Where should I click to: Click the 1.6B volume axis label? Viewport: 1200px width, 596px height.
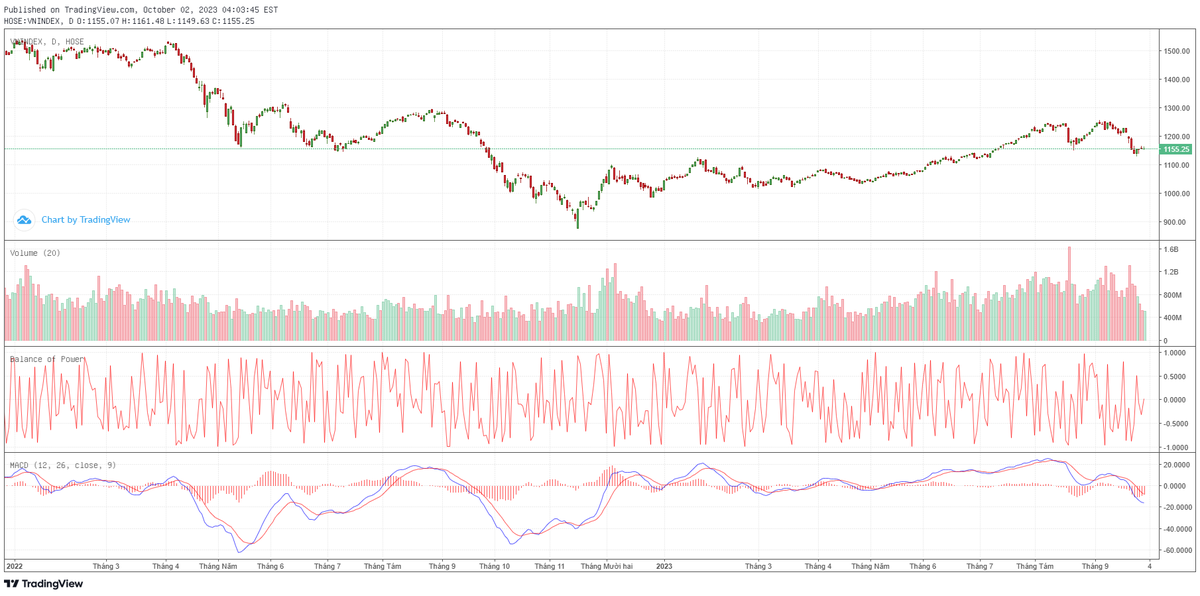tap(1169, 248)
